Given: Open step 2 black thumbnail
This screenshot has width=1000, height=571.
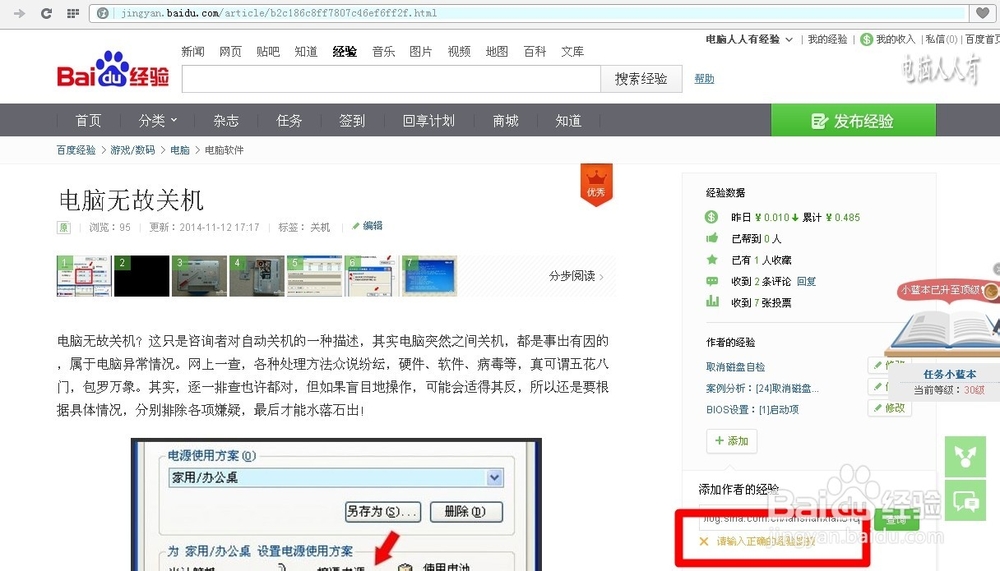Looking at the screenshot, I should point(142,276).
